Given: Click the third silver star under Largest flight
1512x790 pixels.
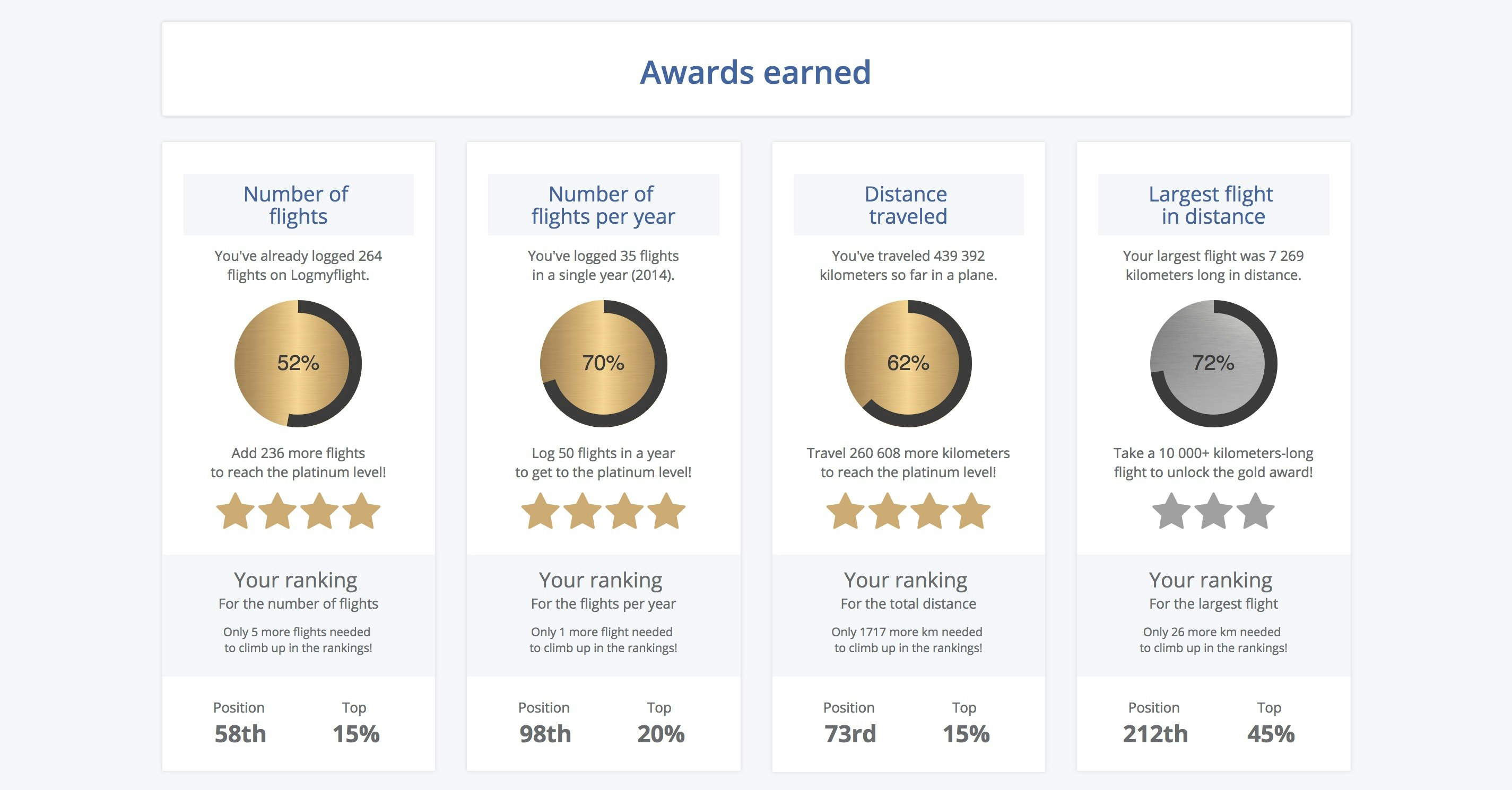Looking at the screenshot, I should (1256, 512).
